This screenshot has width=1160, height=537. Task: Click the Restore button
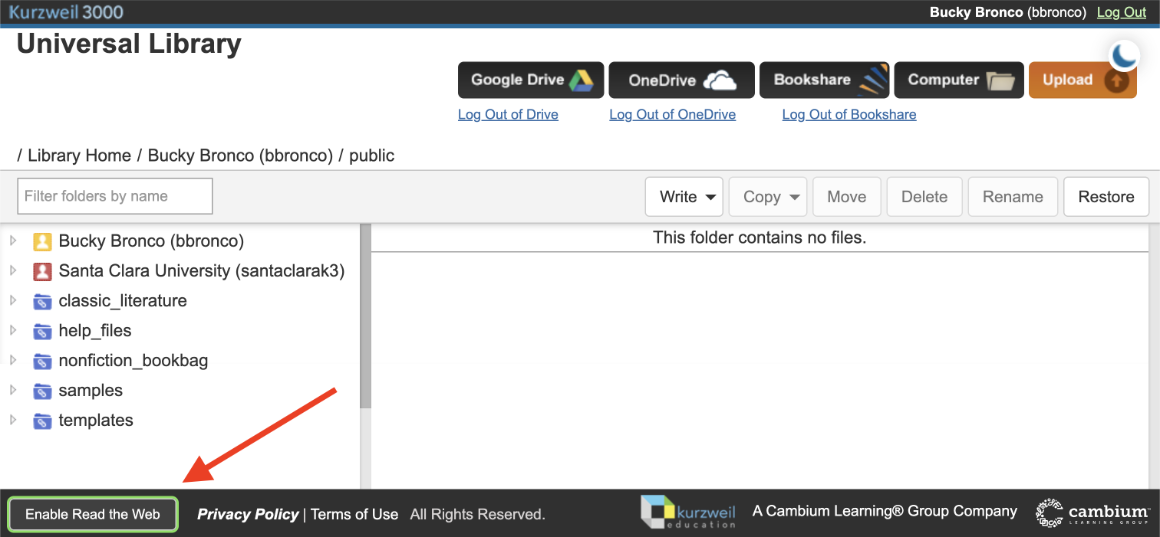pyautogui.click(x=1106, y=197)
